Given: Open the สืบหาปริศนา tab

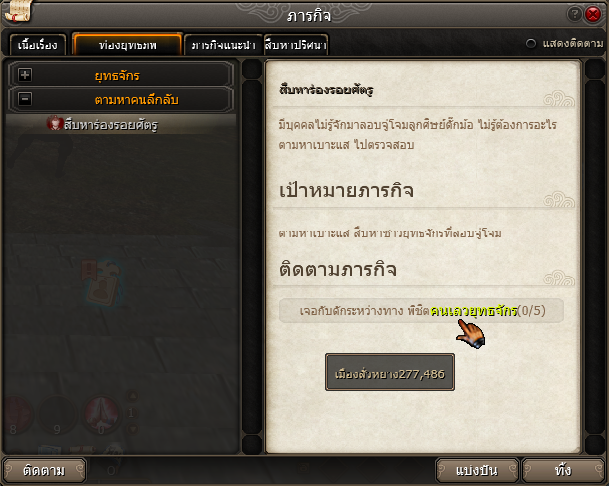Looking at the screenshot, I should (x=296, y=45).
